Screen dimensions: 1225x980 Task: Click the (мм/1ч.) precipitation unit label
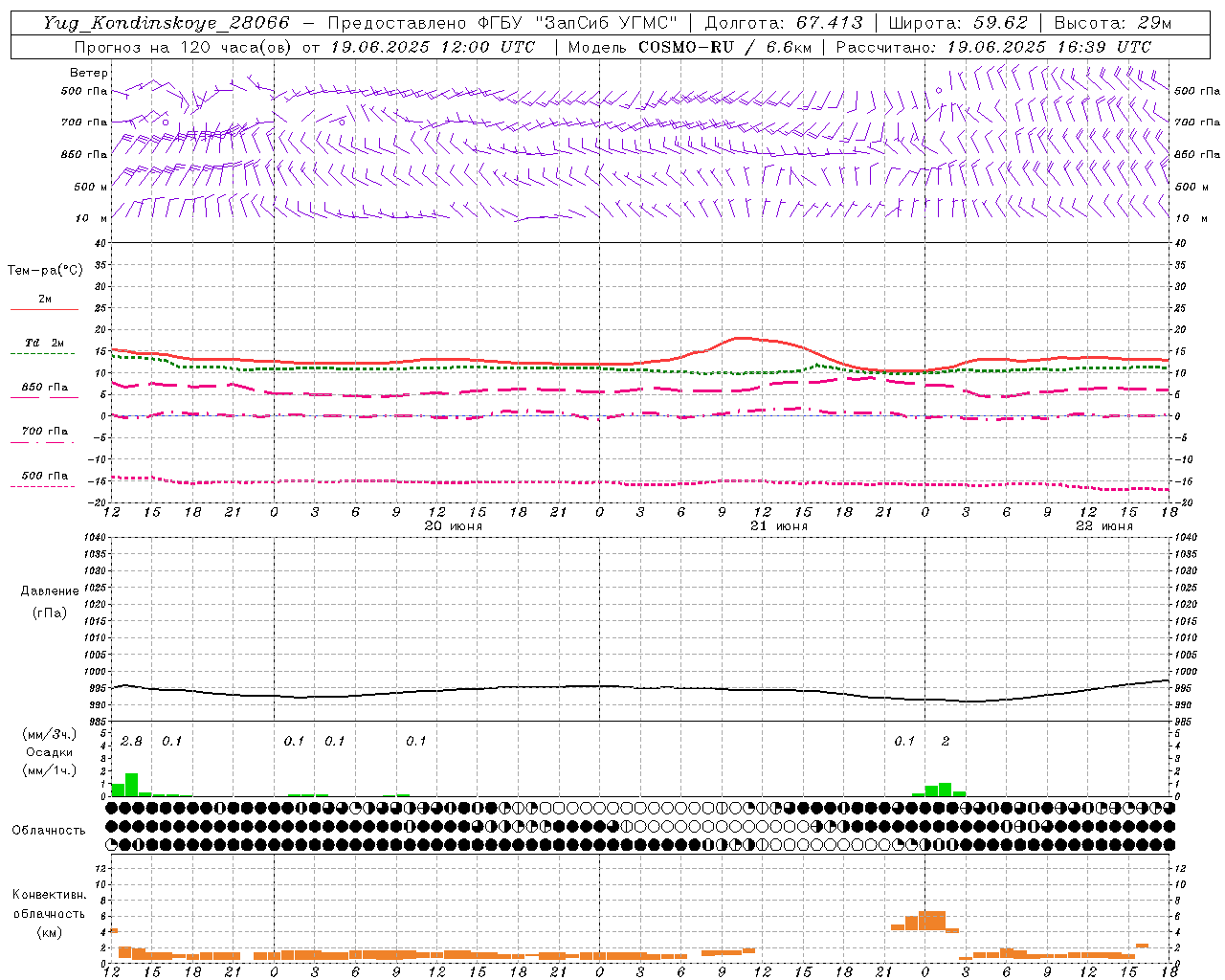coord(49,770)
